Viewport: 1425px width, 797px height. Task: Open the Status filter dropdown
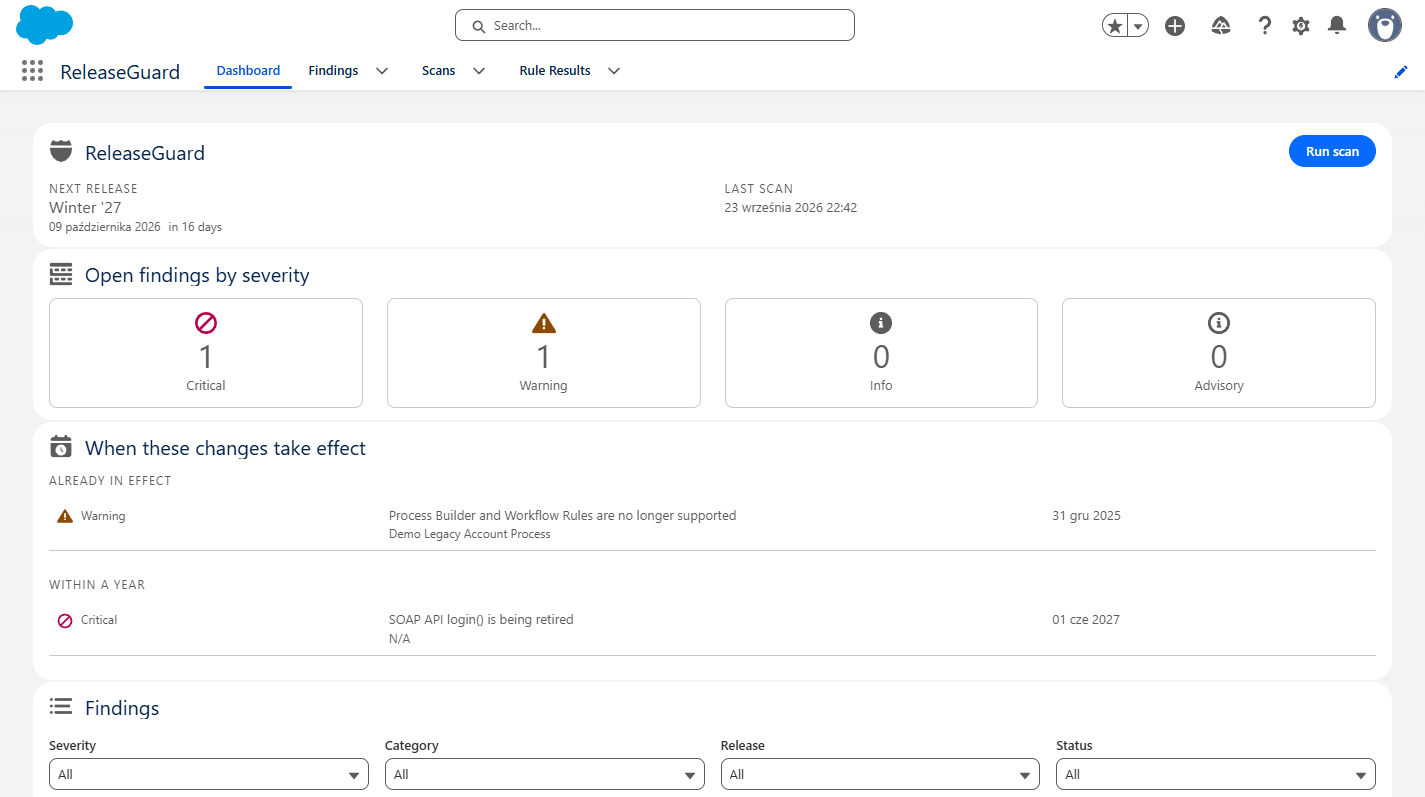pos(1216,774)
